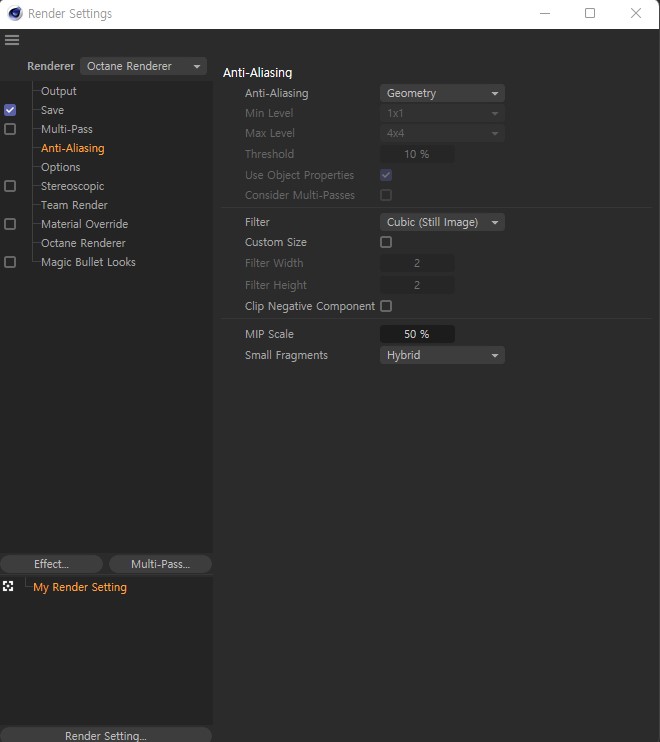Screen dimensions: 660x742
Task: Toggle Use Object Properties checkbox
Action: 386,175
